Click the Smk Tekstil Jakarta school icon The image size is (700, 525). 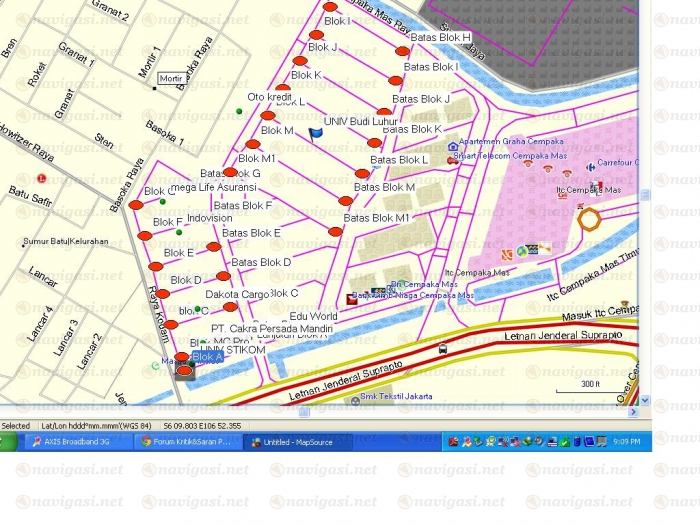coord(356,397)
